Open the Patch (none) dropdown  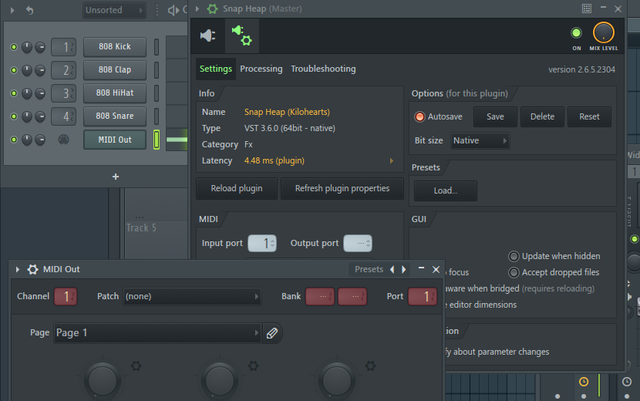click(191, 296)
